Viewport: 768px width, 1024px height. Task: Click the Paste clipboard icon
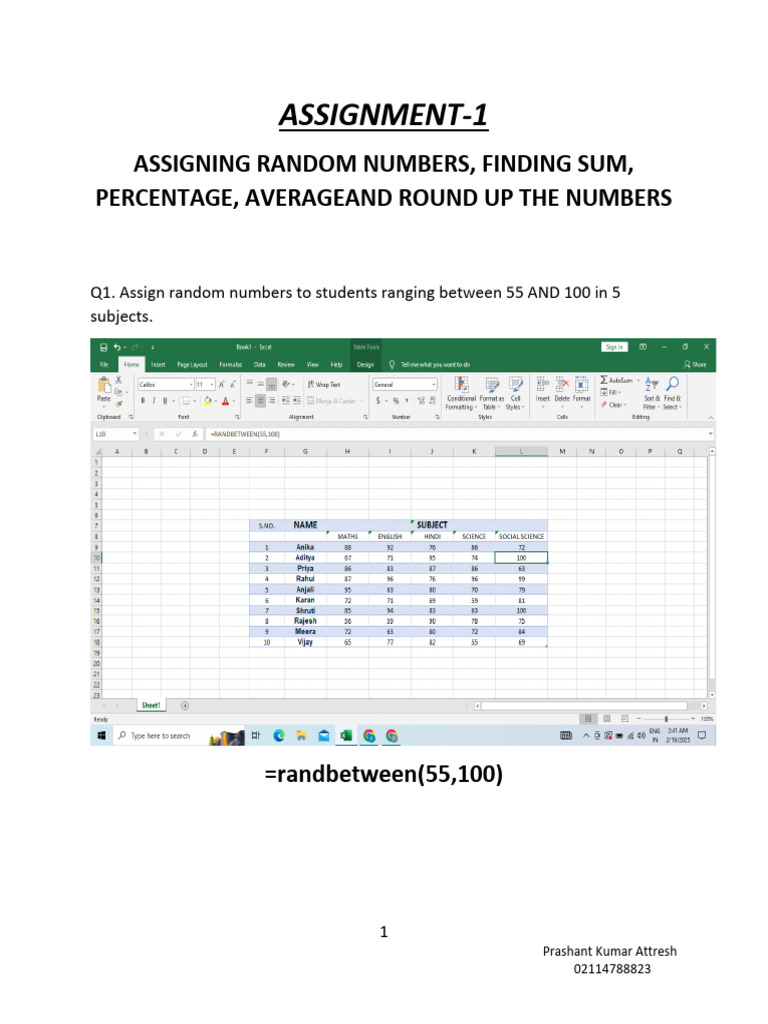(104, 385)
